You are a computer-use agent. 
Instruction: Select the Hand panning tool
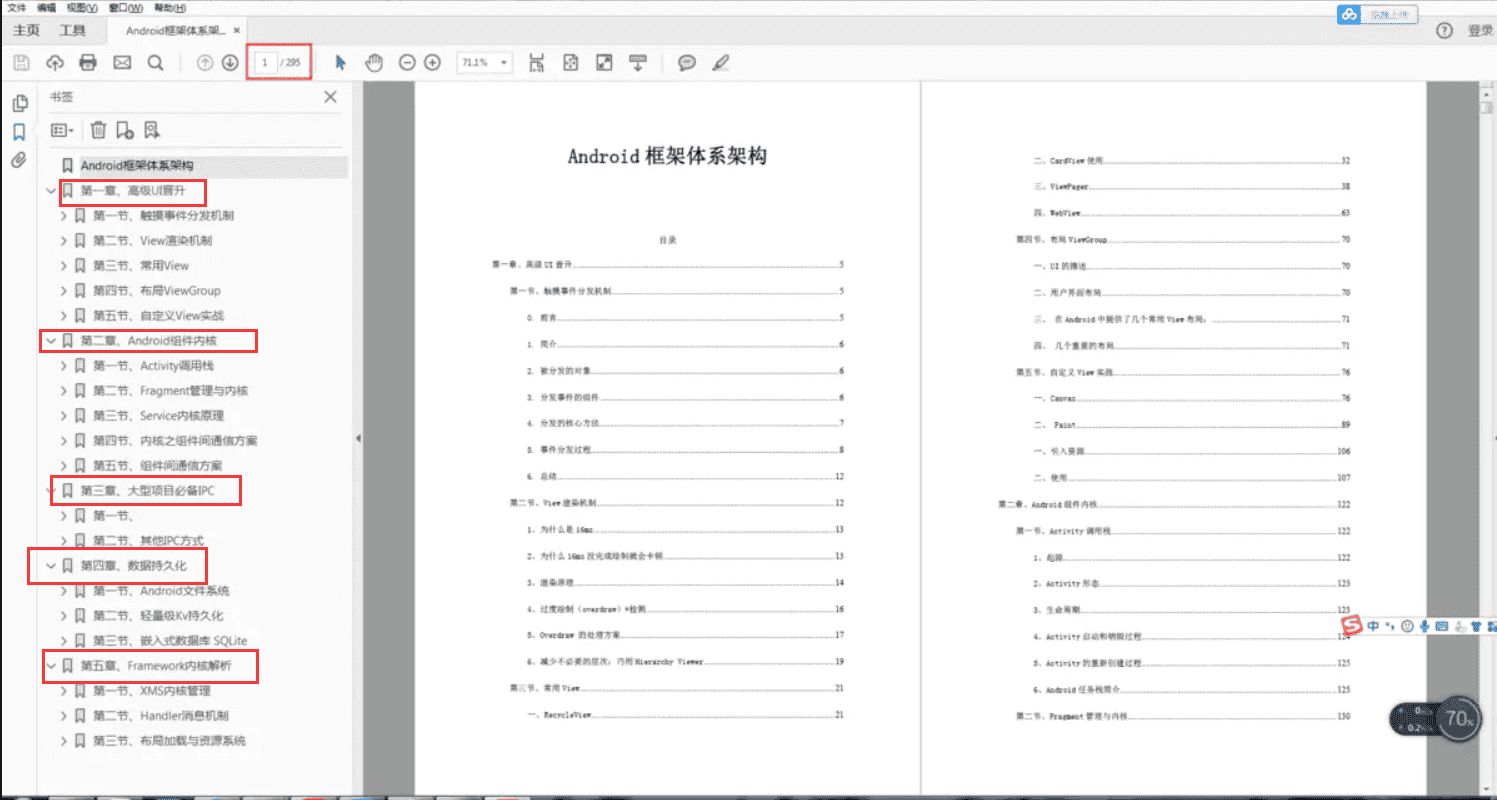pos(373,62)
